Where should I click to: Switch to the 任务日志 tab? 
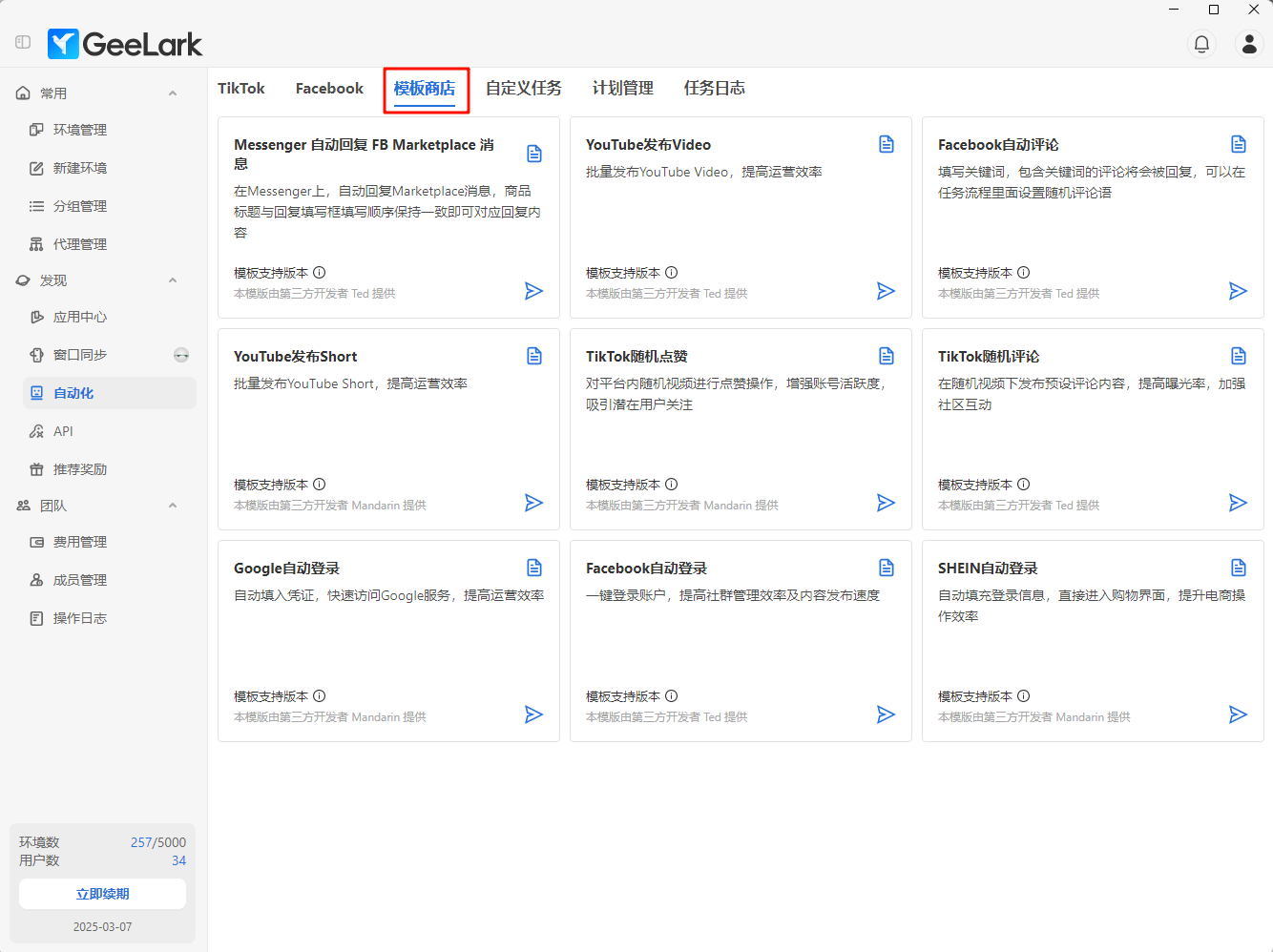(714, 89)
